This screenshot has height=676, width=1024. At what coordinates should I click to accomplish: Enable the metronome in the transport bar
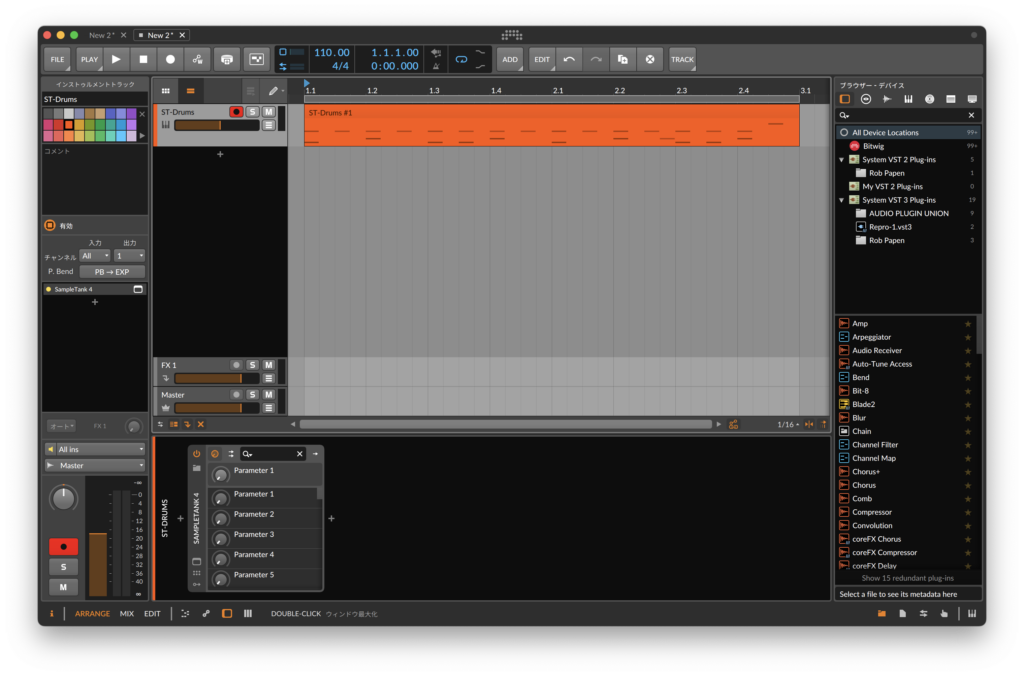pos(435,66)
